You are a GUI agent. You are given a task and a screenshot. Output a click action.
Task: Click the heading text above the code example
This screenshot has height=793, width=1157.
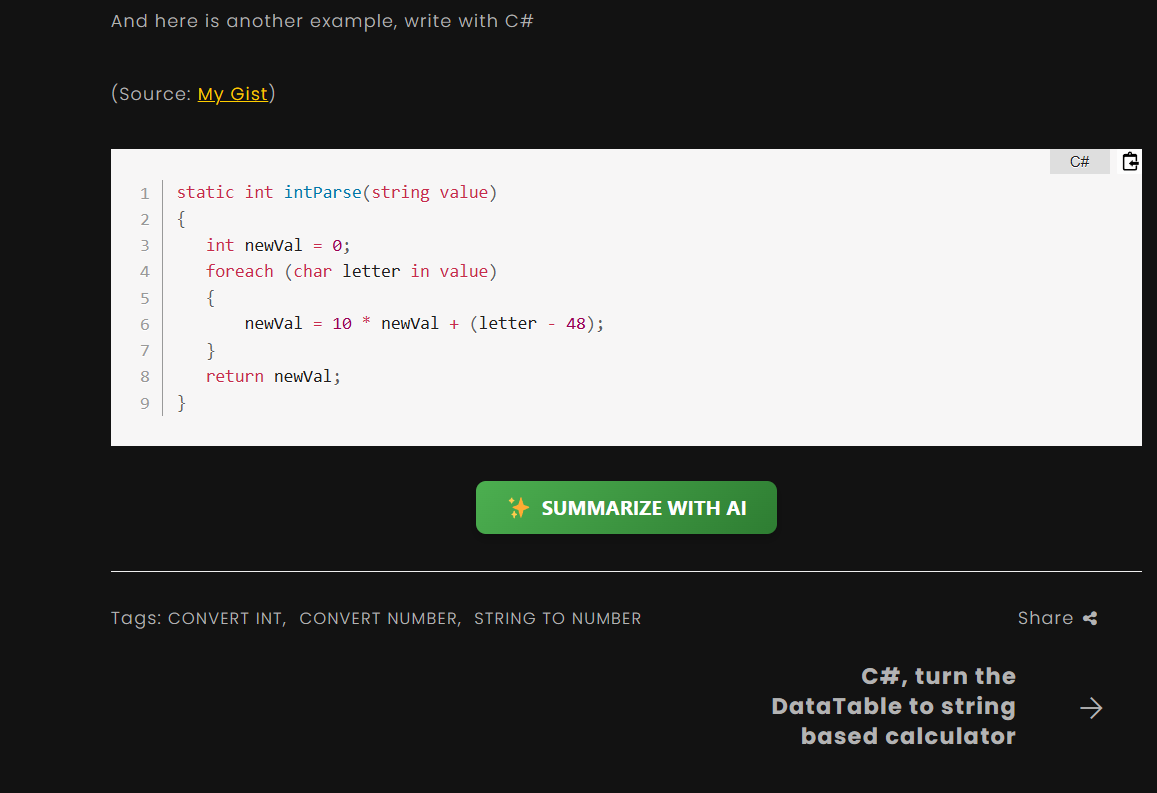(x=324, y=20)
